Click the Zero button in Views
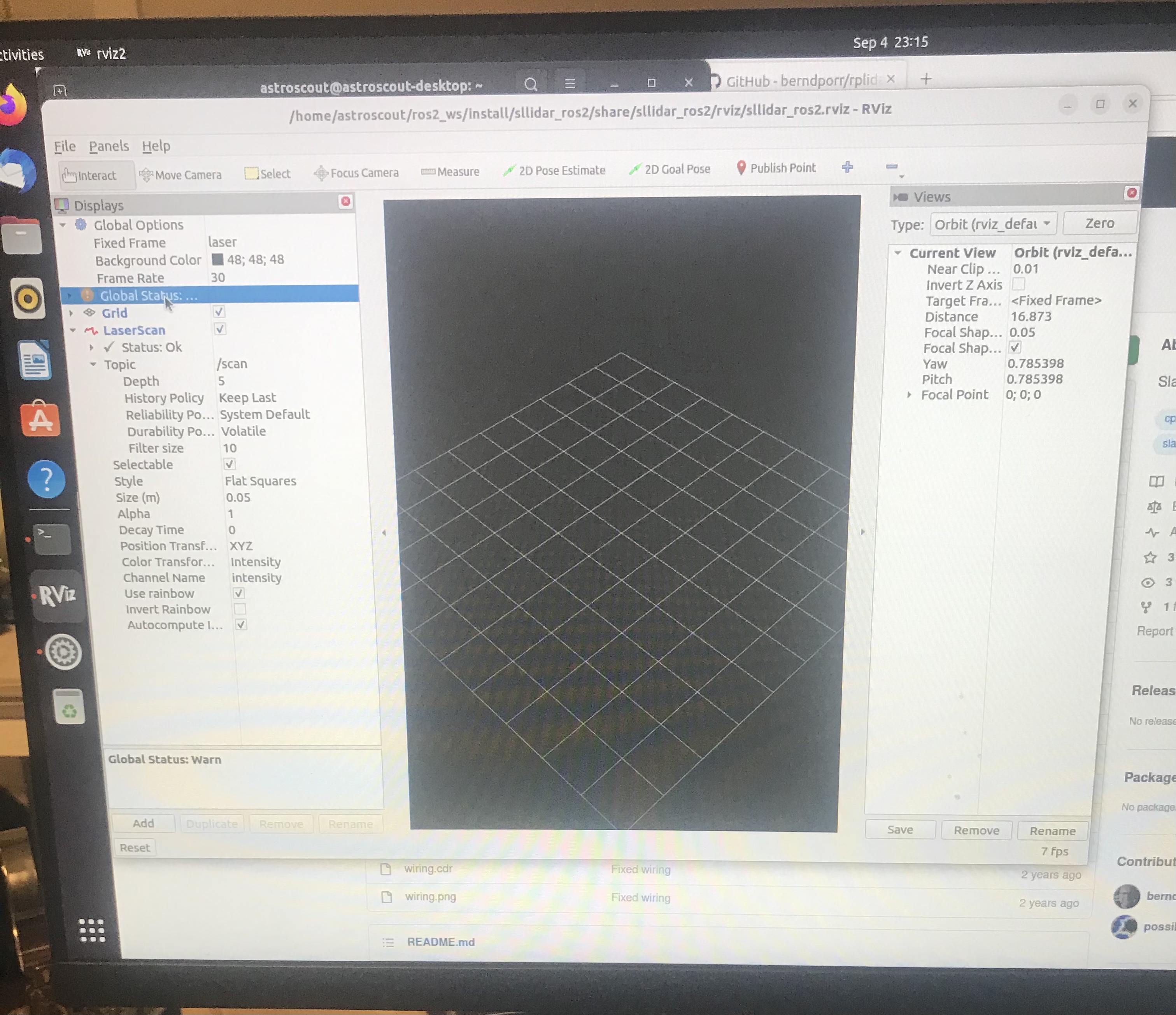Screen dimensions: 1176x1015 [1099, 223]
